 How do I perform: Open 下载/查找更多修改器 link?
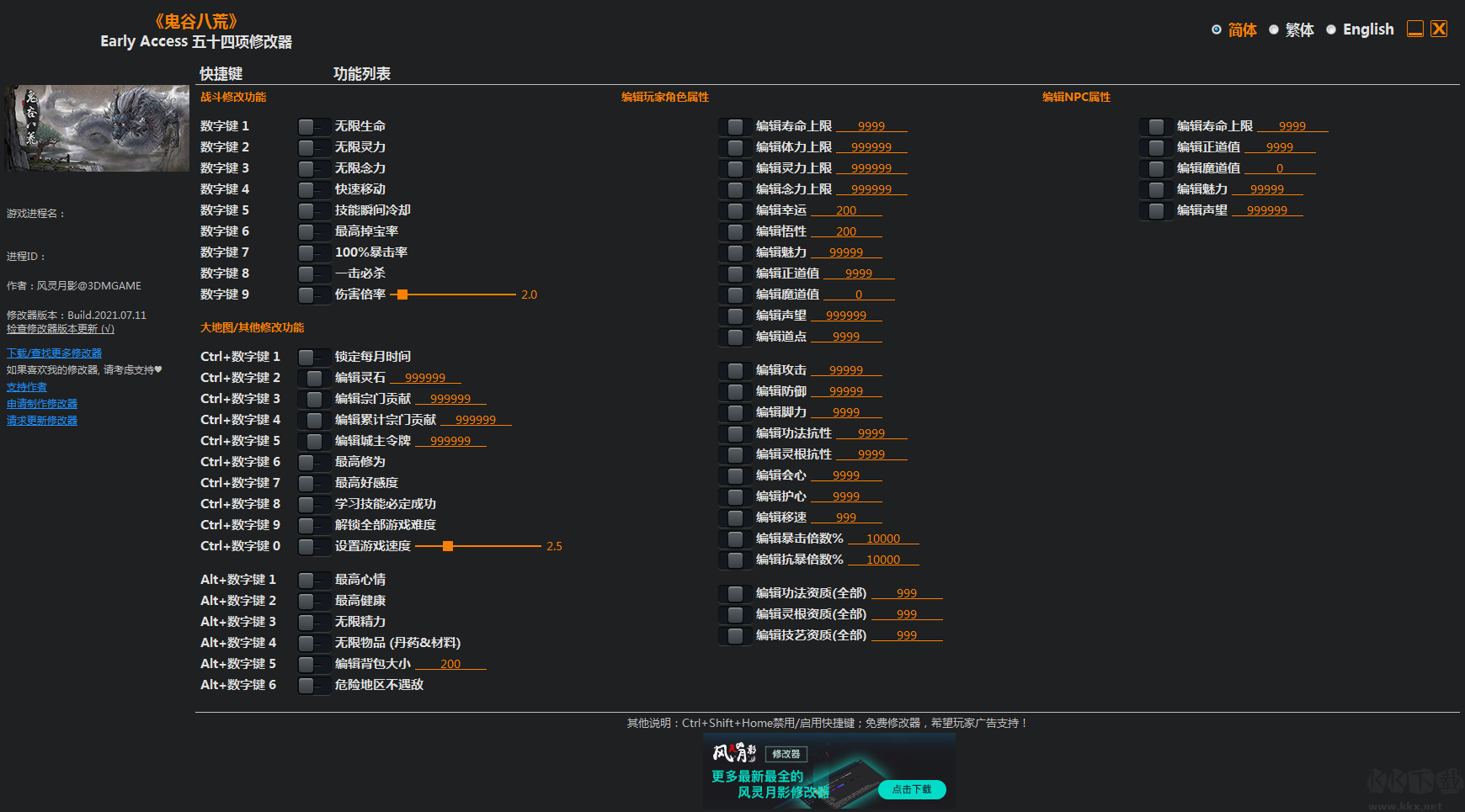pyautogui.click(x=54, y=353)
